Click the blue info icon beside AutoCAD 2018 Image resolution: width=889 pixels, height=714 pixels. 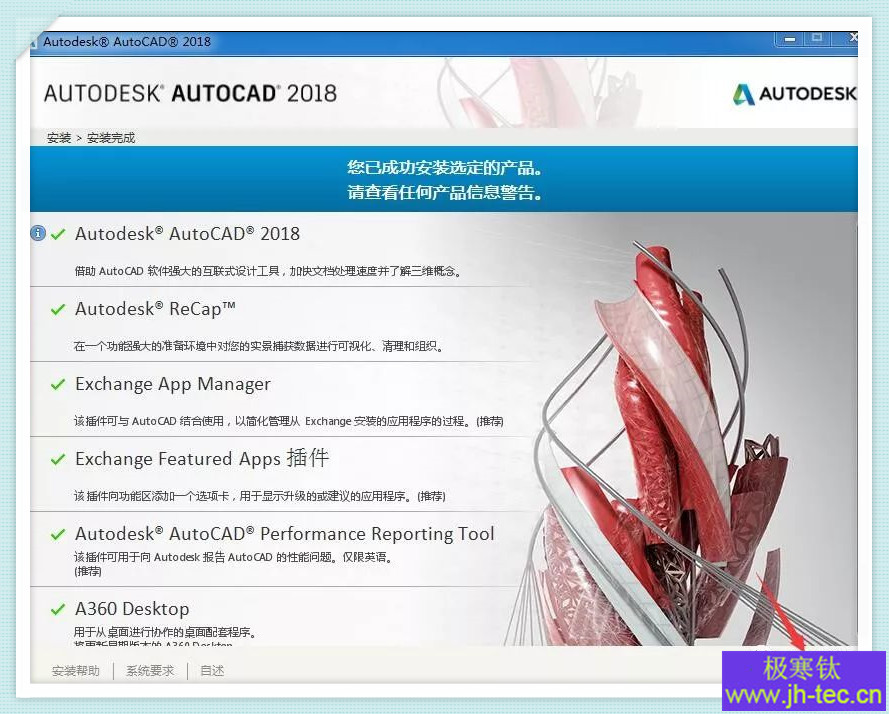[x=38, y=233]
